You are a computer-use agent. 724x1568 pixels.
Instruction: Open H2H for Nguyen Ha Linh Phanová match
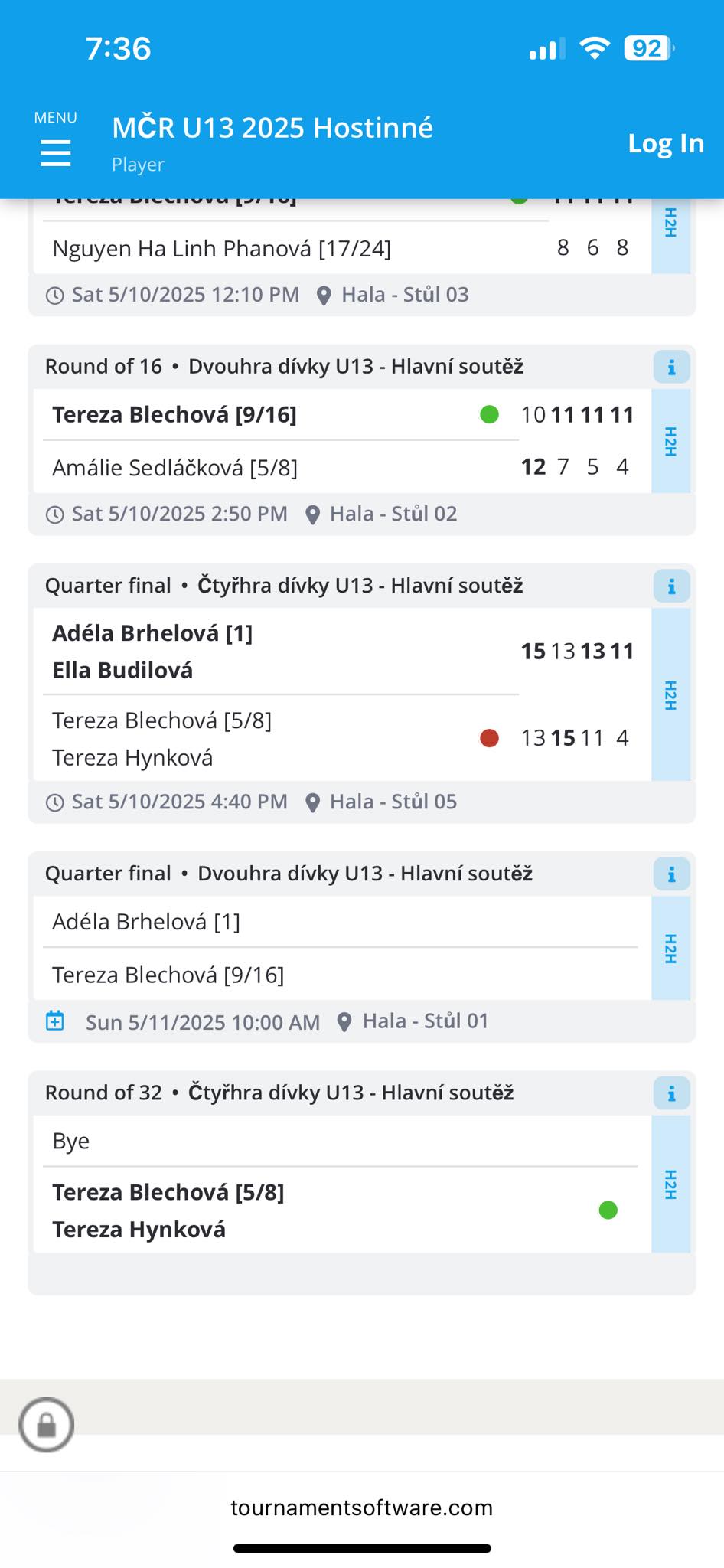point(670,230)
